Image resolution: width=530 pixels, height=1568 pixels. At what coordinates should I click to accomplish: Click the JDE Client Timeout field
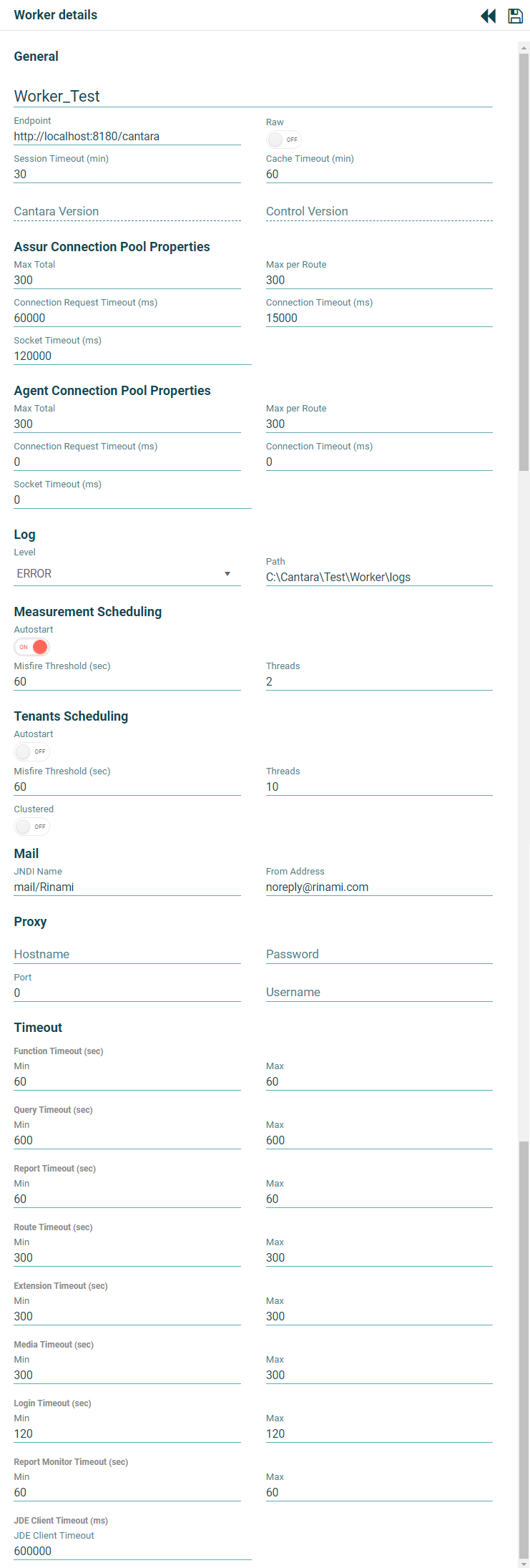[x=132, y=1552]
